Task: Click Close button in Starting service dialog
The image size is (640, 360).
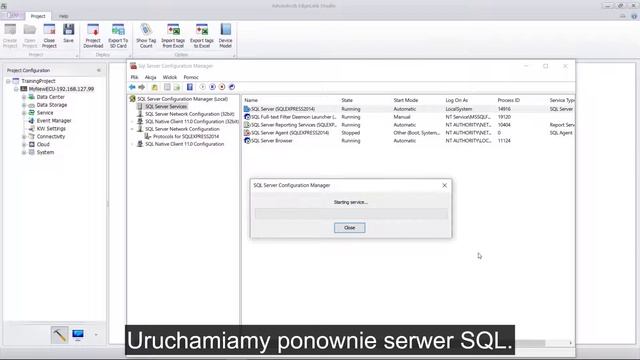Action: pyautogui.click(x=349, y=228)
